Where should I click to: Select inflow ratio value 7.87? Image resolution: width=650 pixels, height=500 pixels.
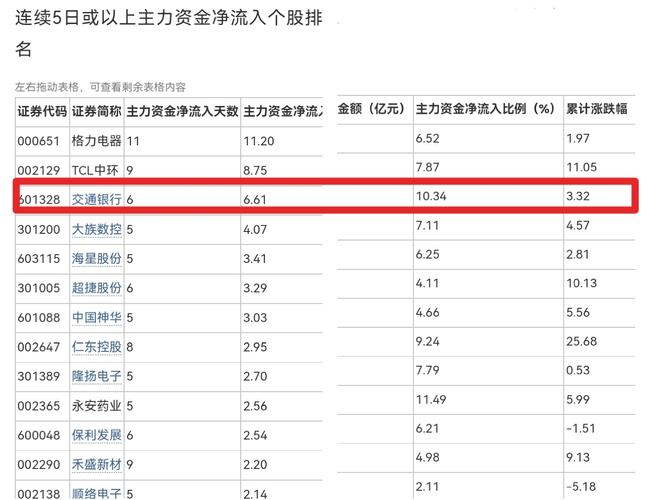(427, 167)
